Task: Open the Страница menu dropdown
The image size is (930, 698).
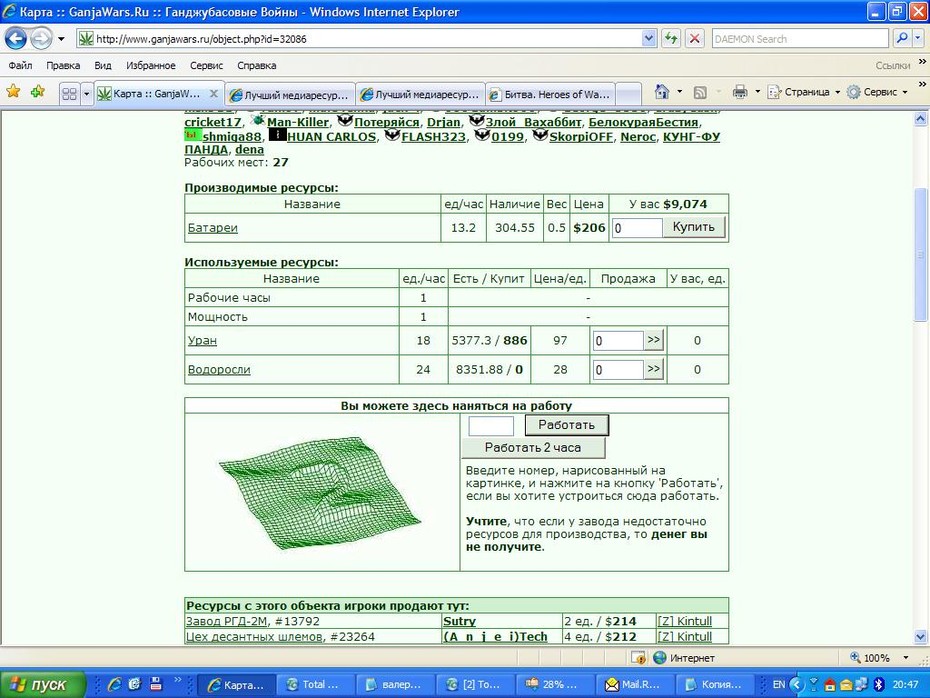Action: coord(804,92)
